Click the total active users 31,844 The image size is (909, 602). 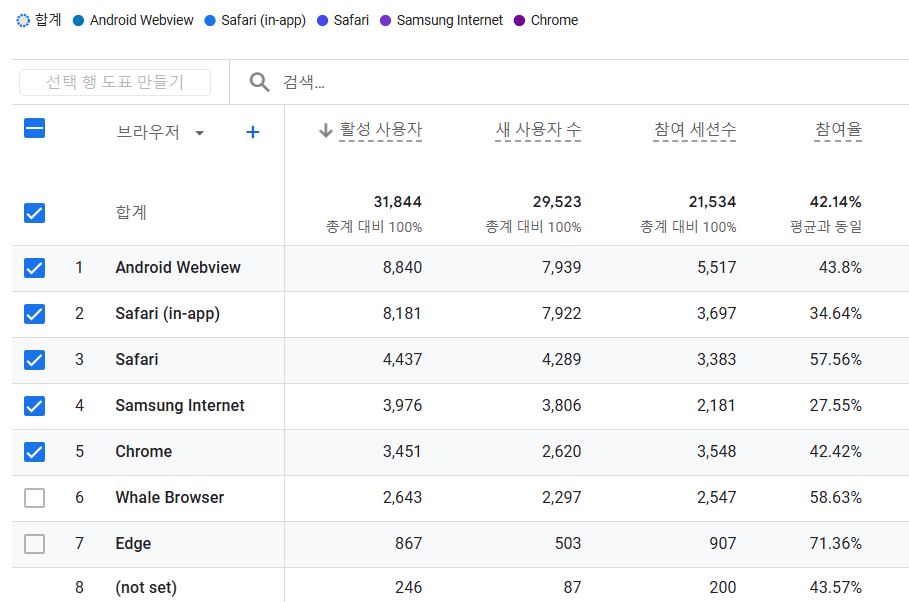click(398, 202)
